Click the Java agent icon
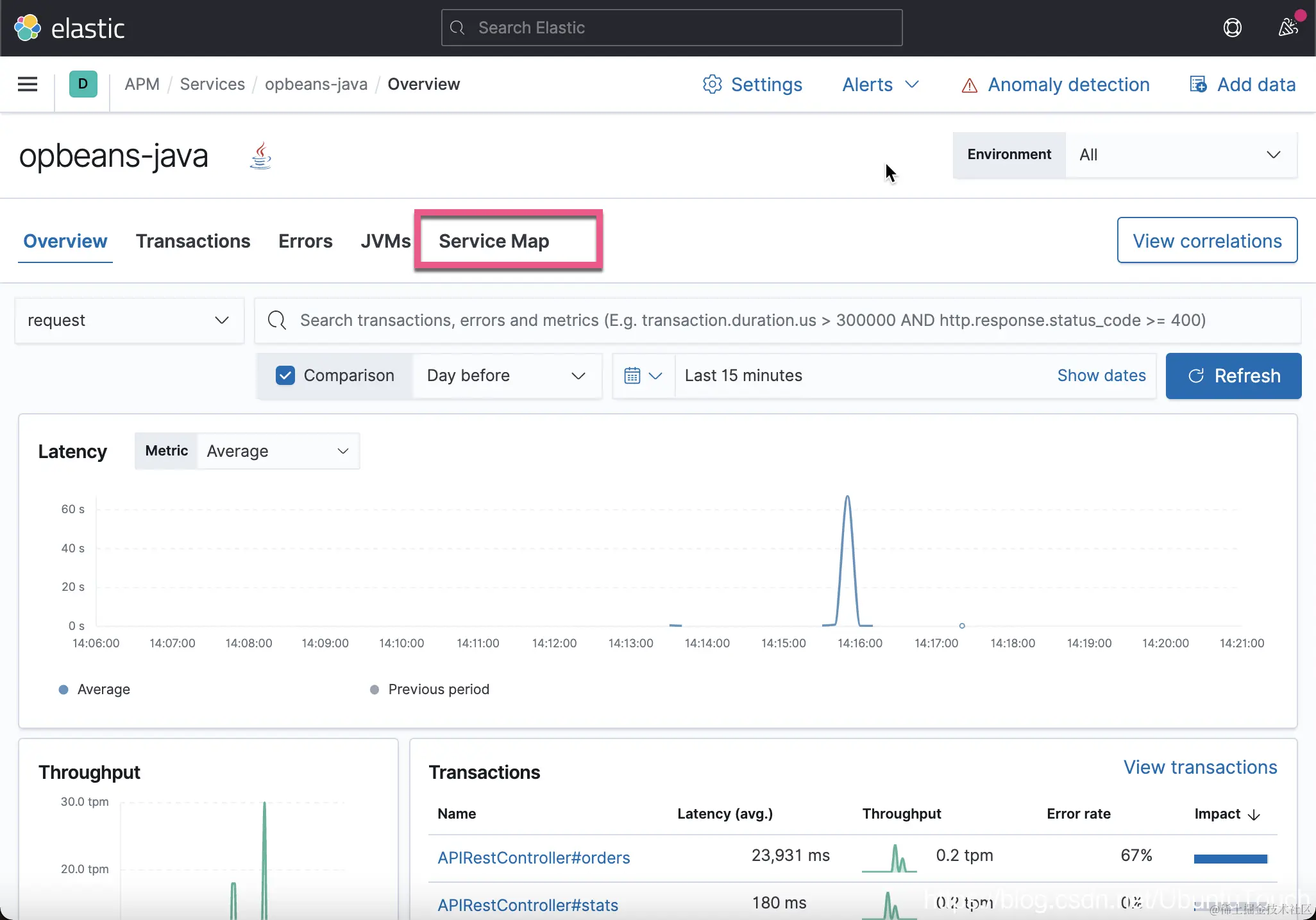The height and width of the screenshot is (920, 1316). tap(260, 156)
